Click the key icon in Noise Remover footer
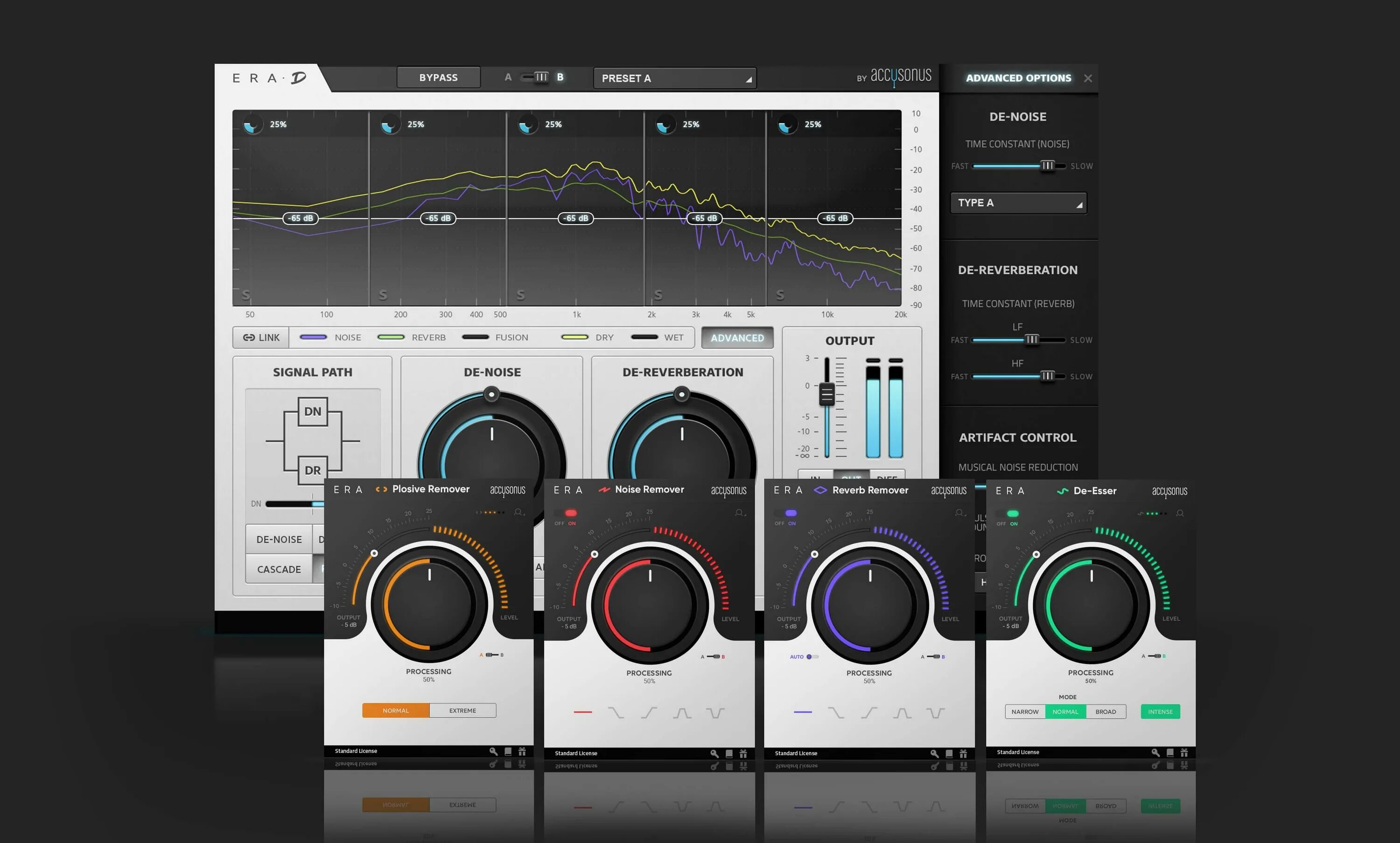 [x=714, y=753]
